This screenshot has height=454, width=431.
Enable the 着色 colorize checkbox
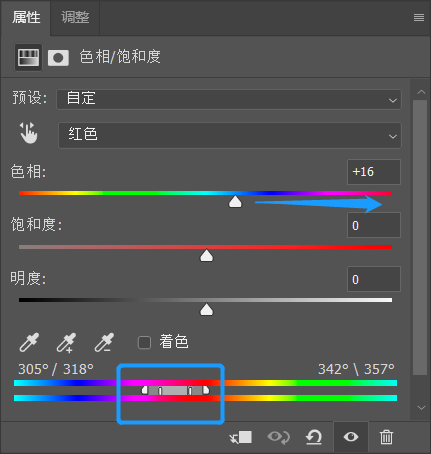point(144,343)
